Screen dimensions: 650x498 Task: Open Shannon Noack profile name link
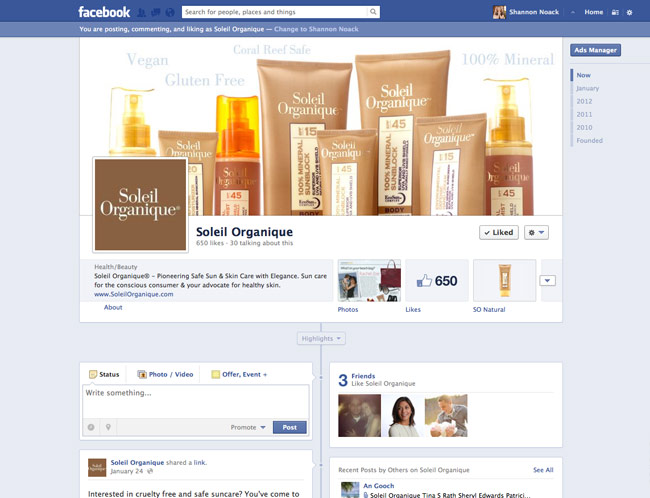[x=534, y=12]
